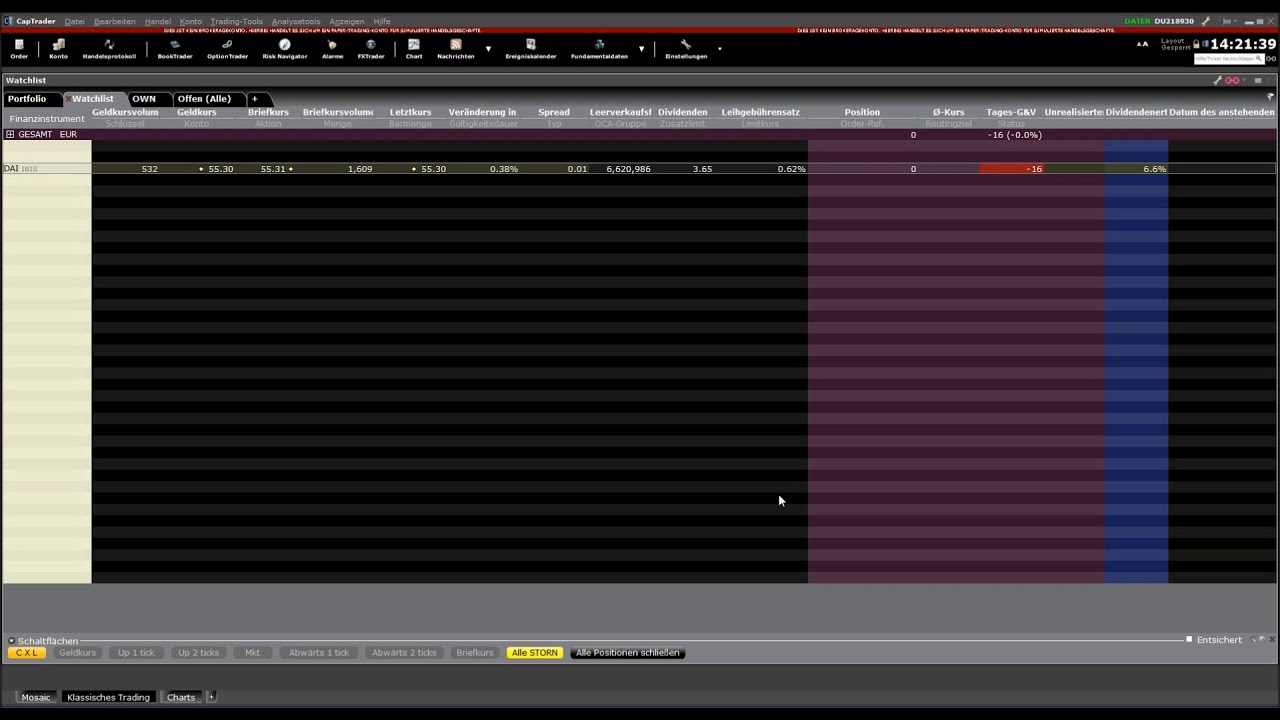Open dropdown beside pink link icon
This screenshot has width=1280, height=720.
click(1245, 80)
